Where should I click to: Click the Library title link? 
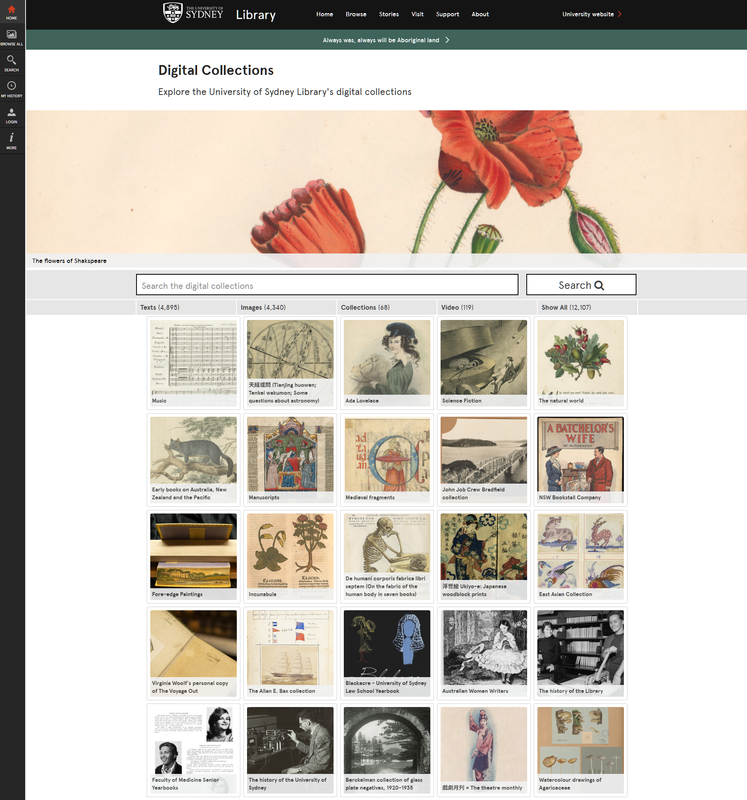(256, 15)
